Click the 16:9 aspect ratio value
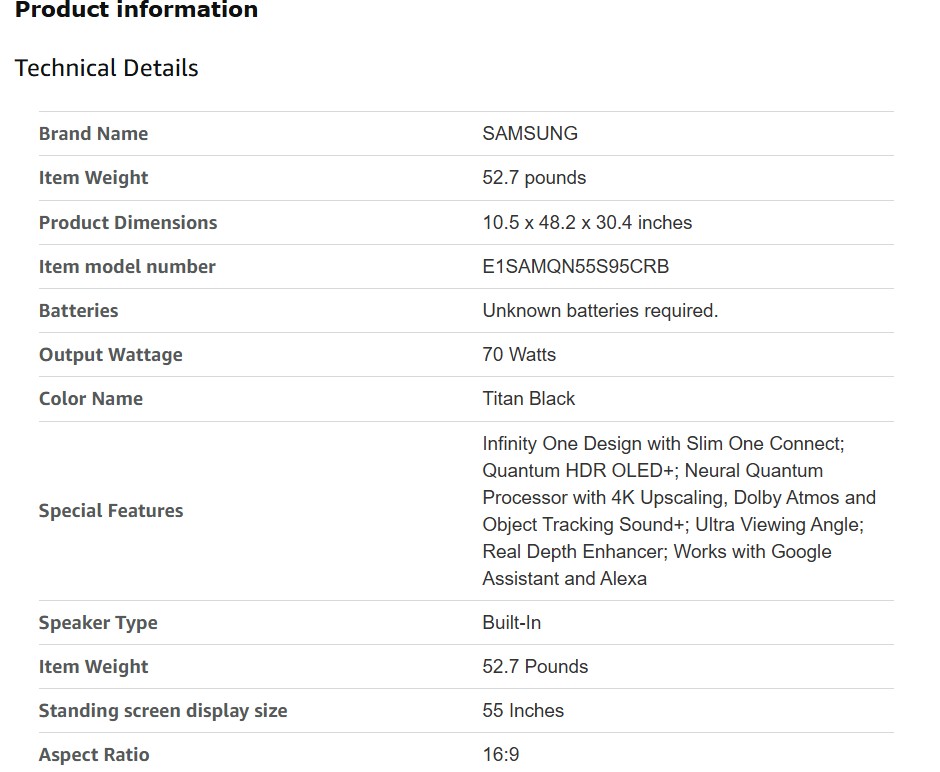 pyautogui.click(x=501, y=755)
